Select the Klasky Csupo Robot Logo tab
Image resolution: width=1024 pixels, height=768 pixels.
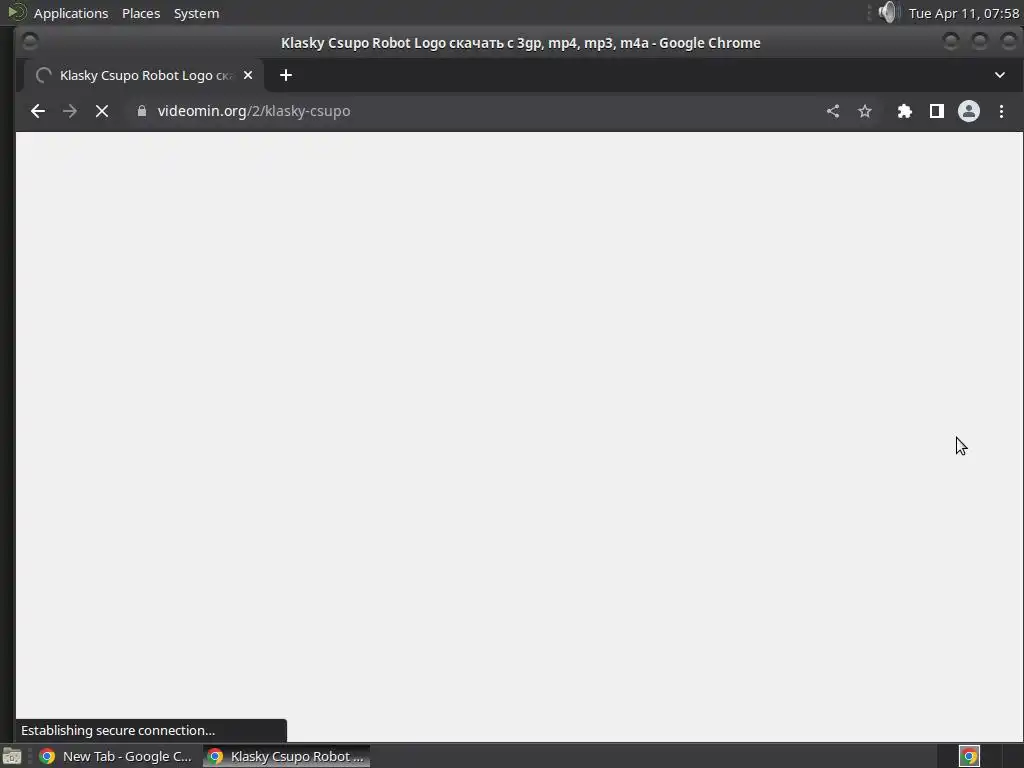click(x=144, y=75)
